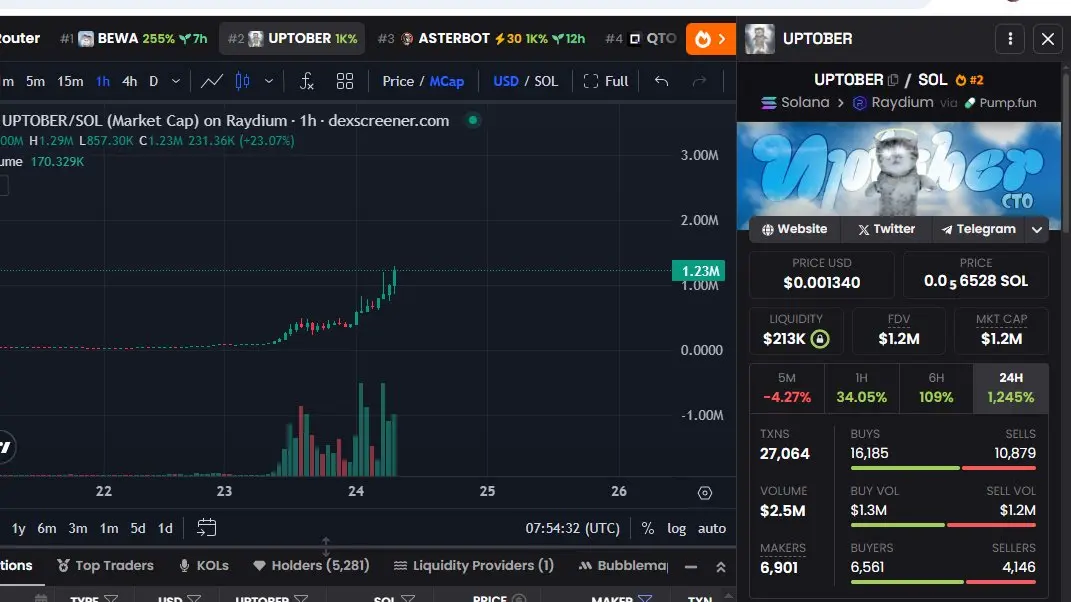Select the candlestick chart type icon
Viewport: 1071px width, 602px height.
click(242, 81)
